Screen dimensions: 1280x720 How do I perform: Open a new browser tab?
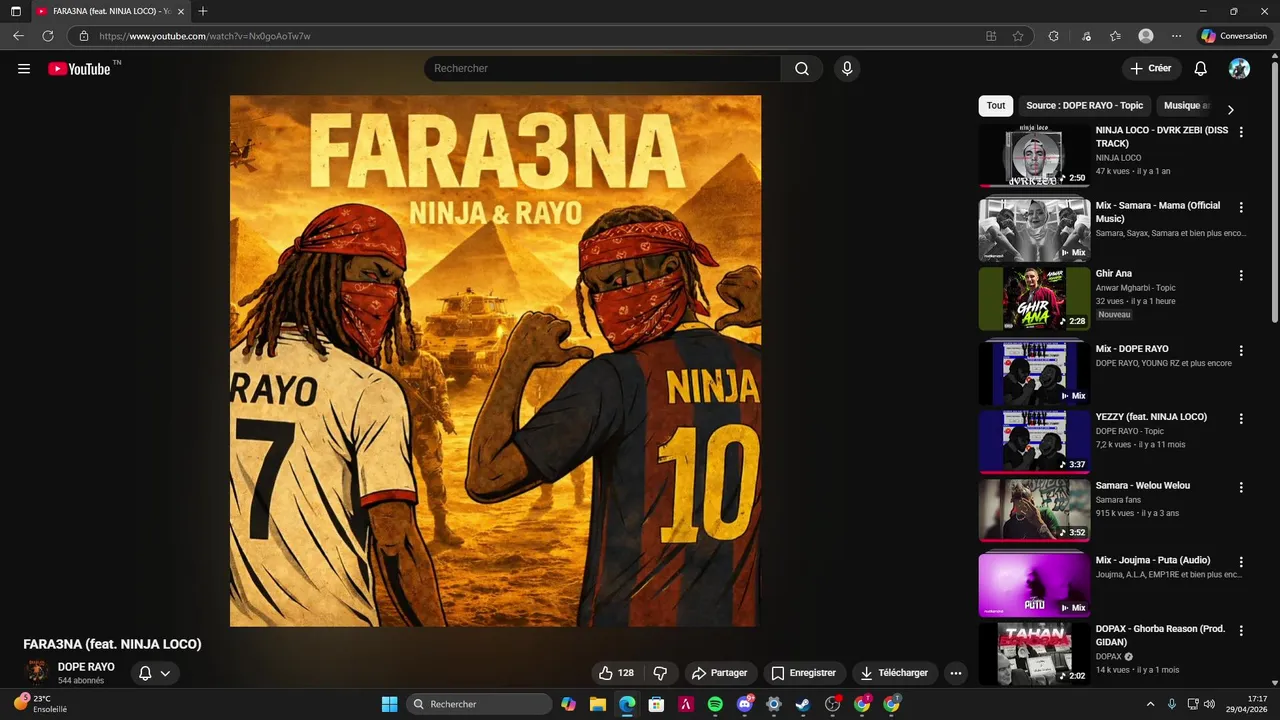(x=203, y=11)
